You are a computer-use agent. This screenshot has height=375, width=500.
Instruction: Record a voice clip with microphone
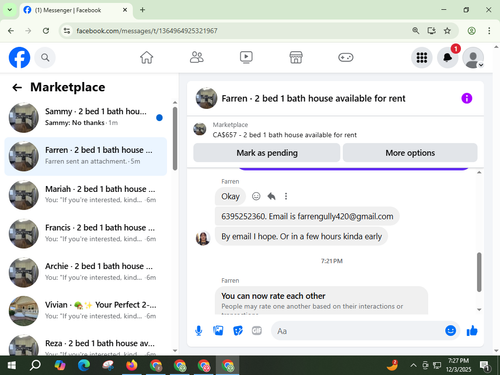199,331
